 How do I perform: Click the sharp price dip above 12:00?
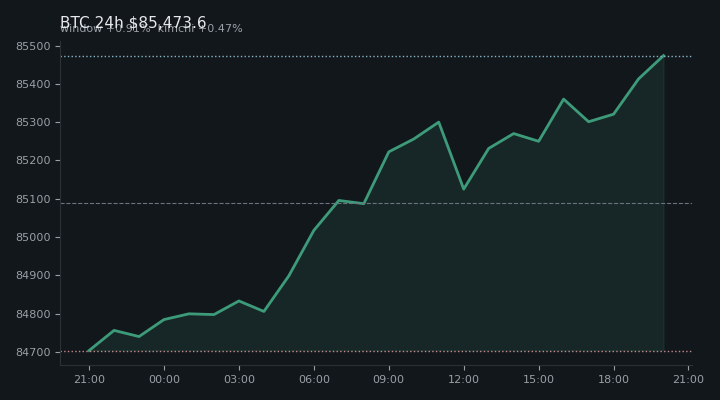click(464, 189)
